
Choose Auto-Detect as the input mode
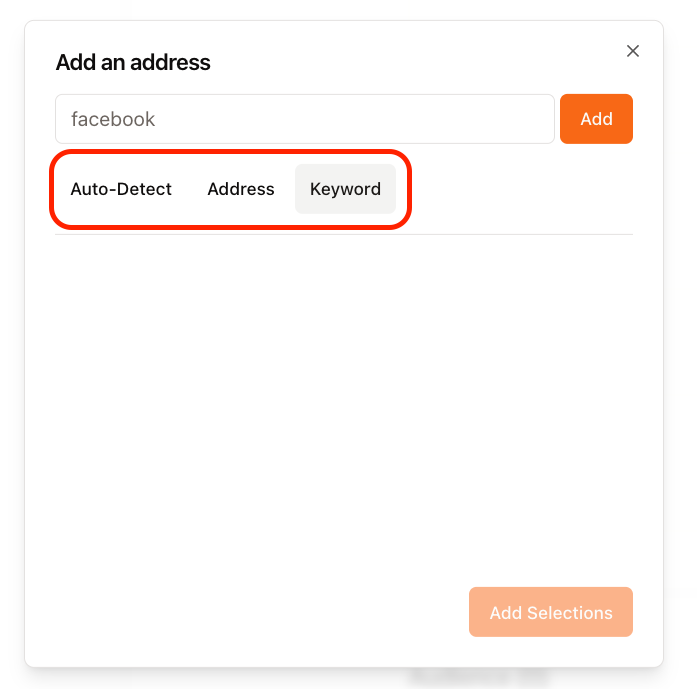click(x=121, y=189)
